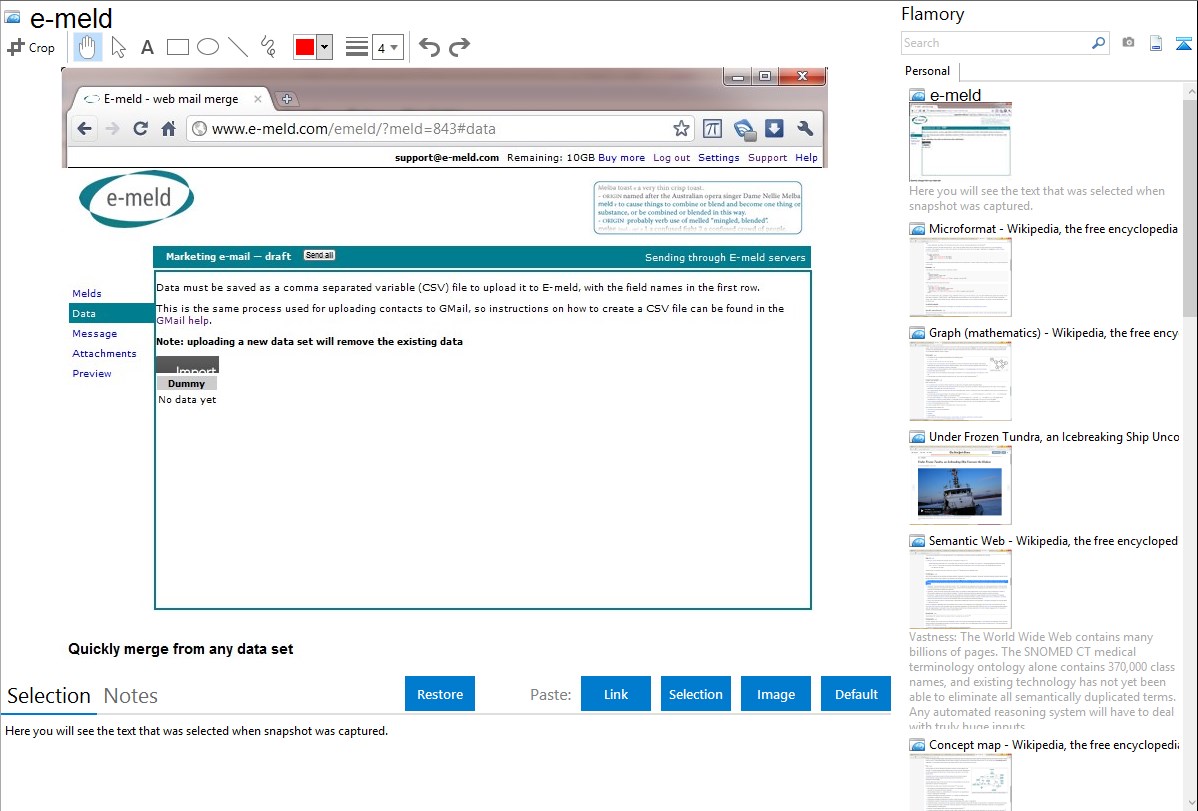Click the Paste Selection button
The height and width of the screenshot is (811, 1198).
pyautogui.click(x=696, y=694)
